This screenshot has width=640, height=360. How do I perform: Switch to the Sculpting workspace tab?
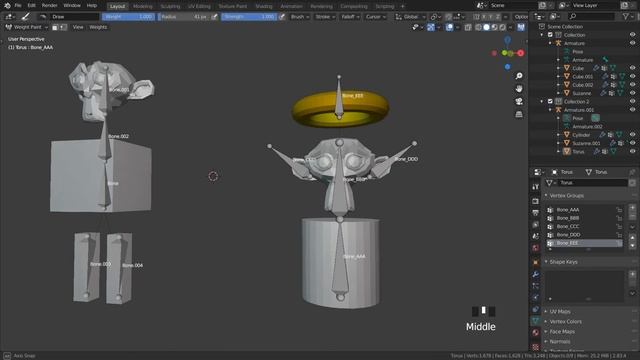(x=170, y=6)
